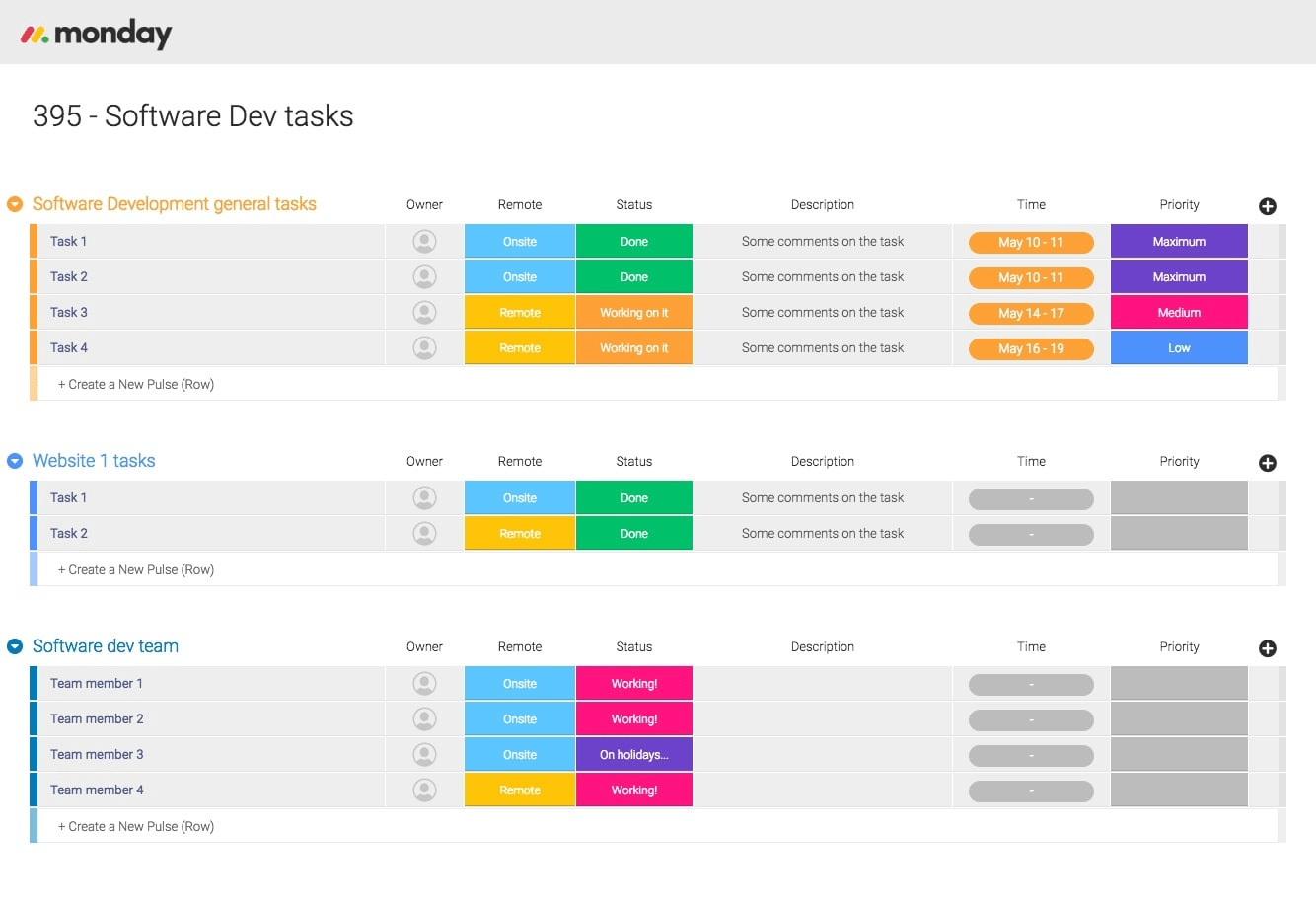The width and height of the screenshot is (1316, 903).
Task: Click the monday logo
Action: tap(96, 34)
